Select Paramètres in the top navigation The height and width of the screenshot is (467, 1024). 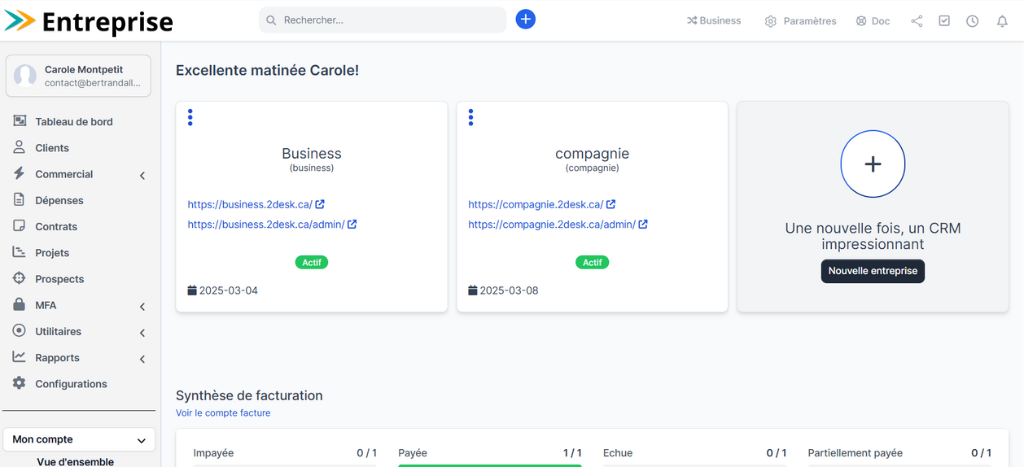click(x=800, y=21)
